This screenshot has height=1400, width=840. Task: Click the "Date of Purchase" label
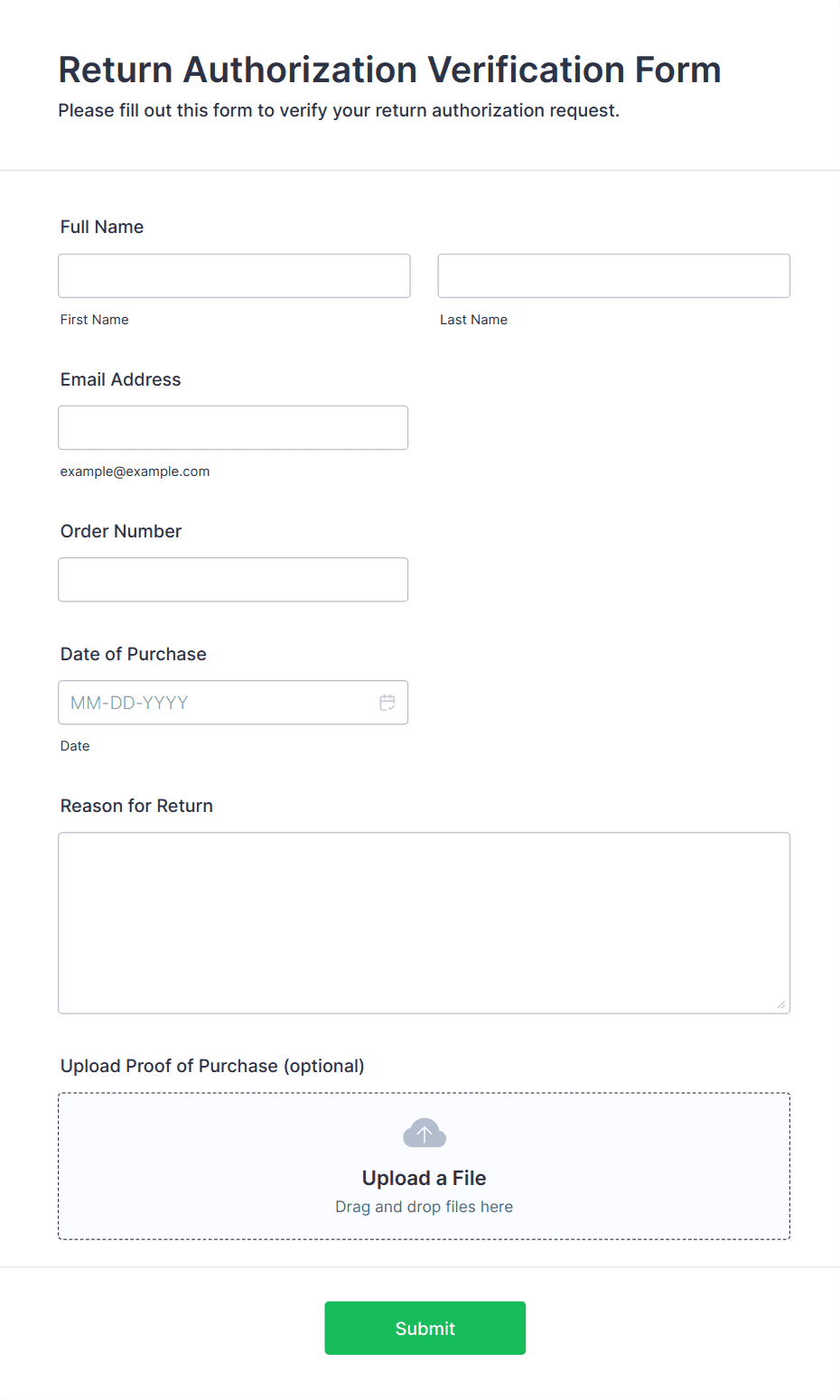click(x=134, y=654)
